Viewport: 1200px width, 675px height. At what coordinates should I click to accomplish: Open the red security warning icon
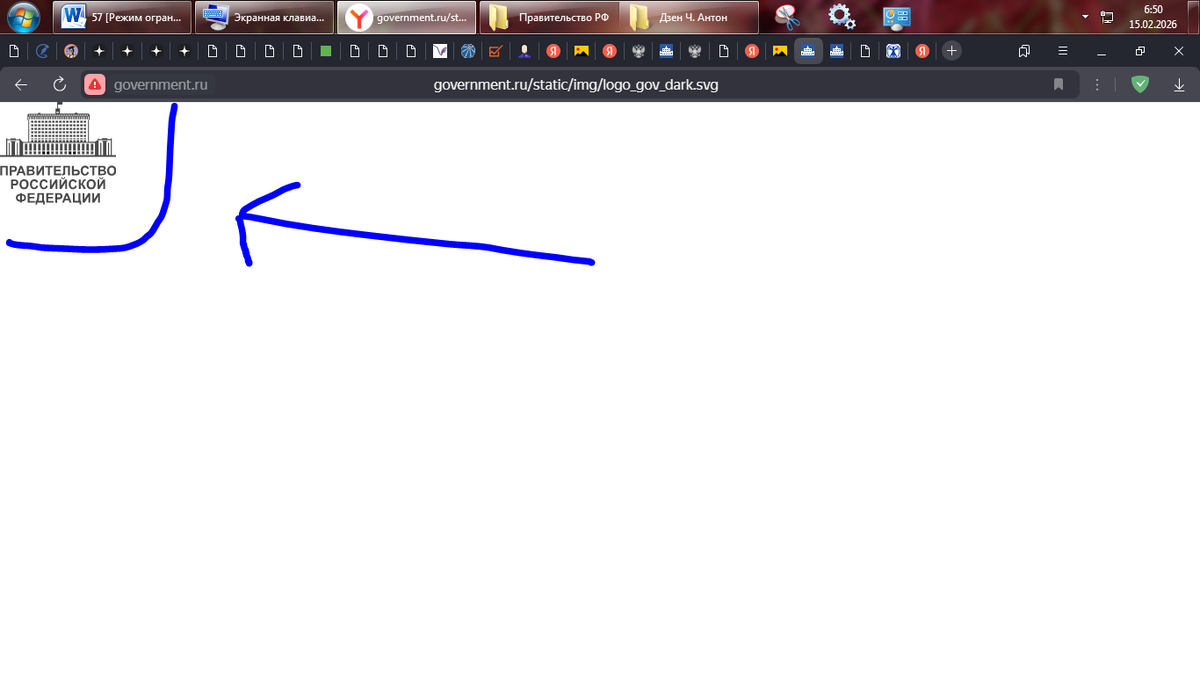tap(94, 85)
